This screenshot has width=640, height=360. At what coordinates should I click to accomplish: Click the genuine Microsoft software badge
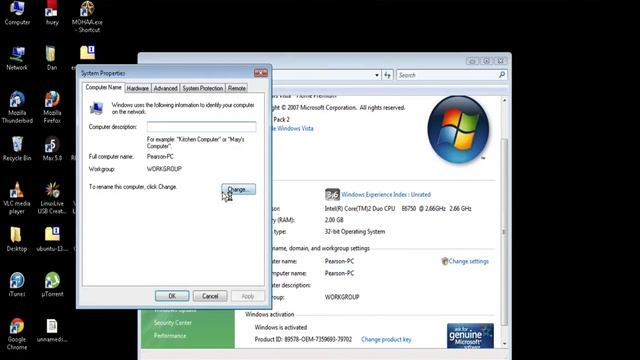tap(470, 336)
